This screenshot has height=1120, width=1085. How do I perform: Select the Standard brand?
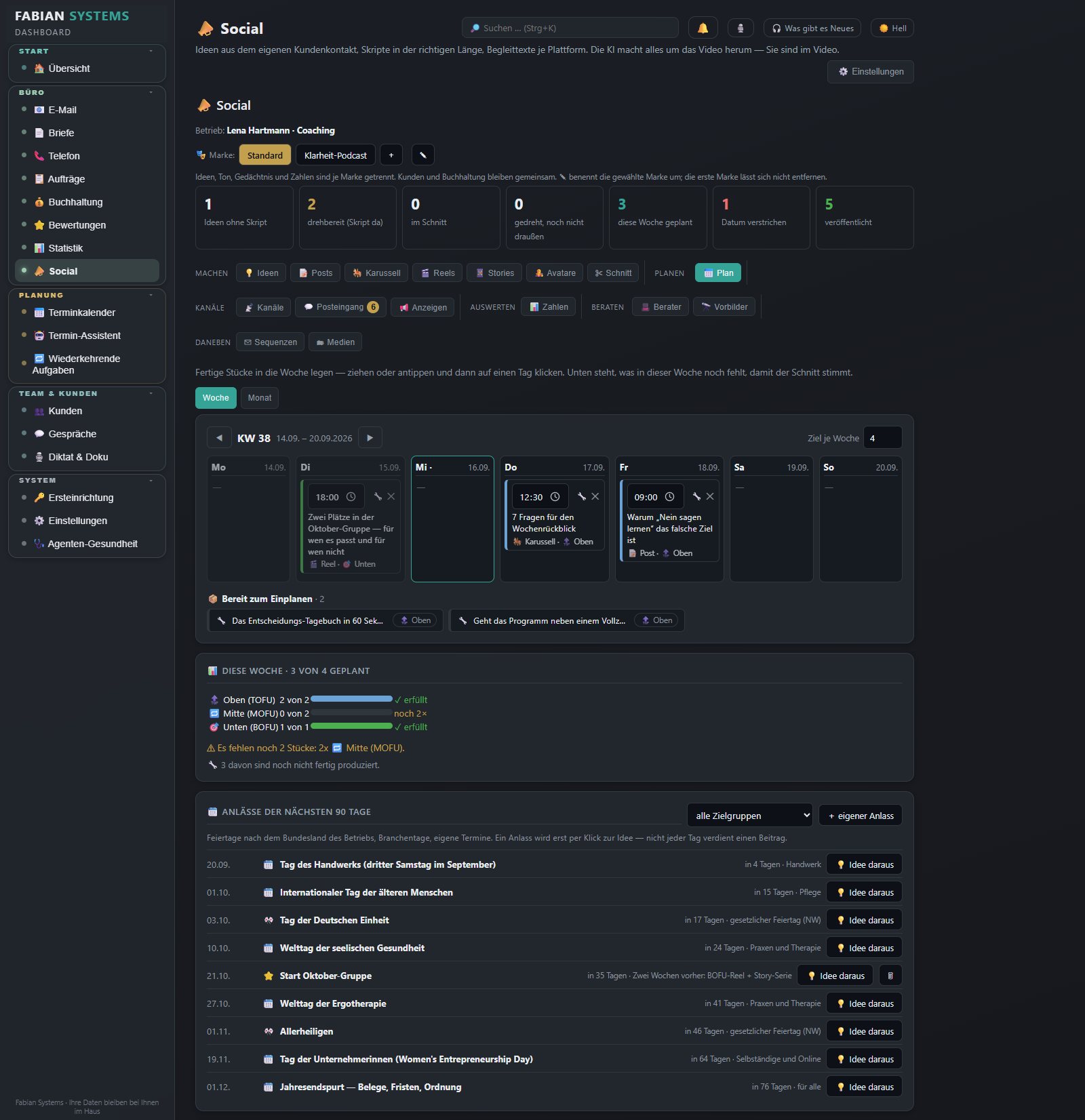264,155
